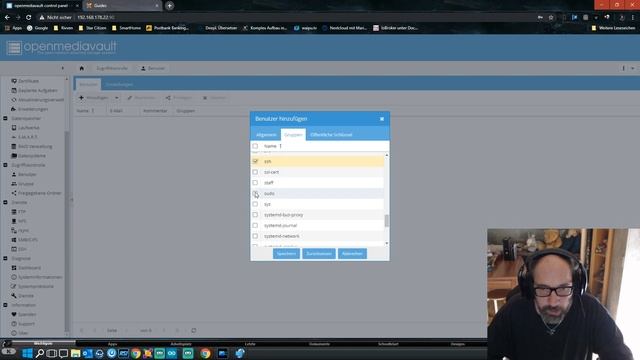Viewport: 640px width, 360px height.
Task: Open Spenden heart icon
Action: (x=14, y=314)
